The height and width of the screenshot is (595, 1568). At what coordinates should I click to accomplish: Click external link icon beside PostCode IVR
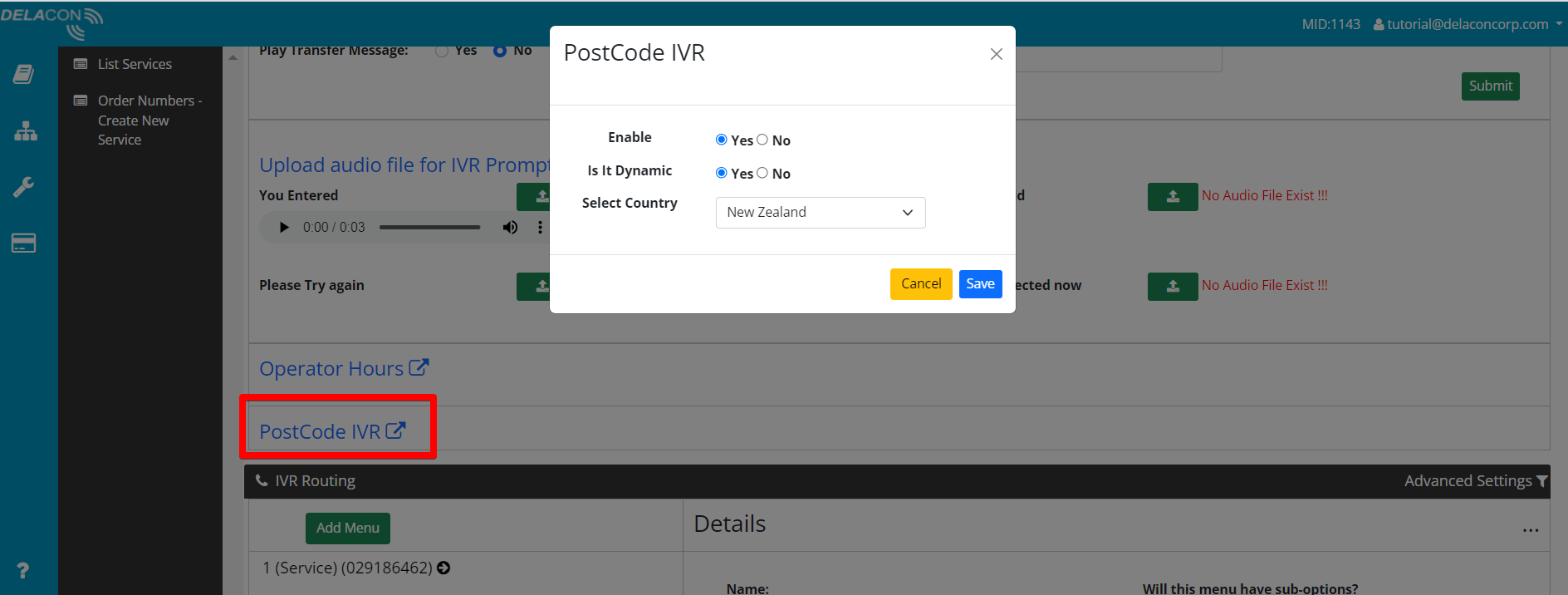tap(395, 430)
